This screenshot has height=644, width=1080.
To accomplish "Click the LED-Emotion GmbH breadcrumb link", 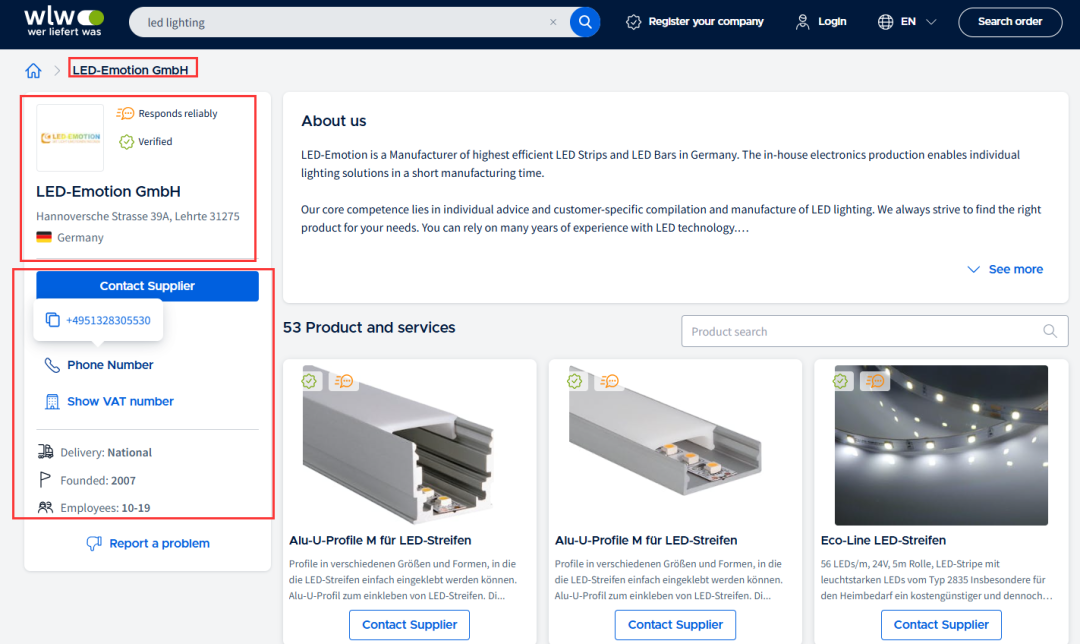I will (x=131, y=71).
